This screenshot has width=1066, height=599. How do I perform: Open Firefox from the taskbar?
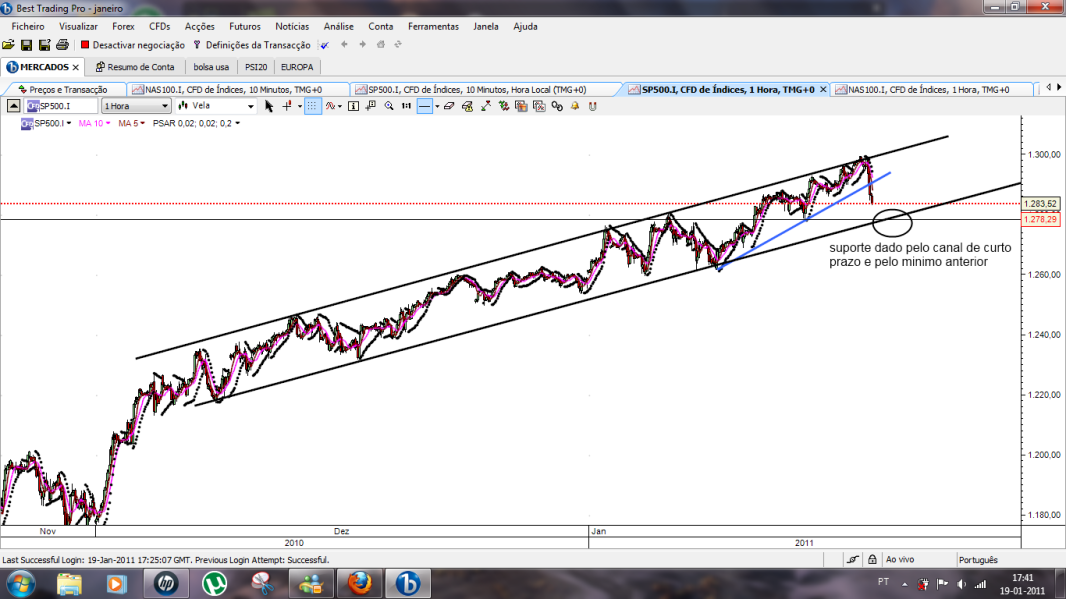[360, 583]
